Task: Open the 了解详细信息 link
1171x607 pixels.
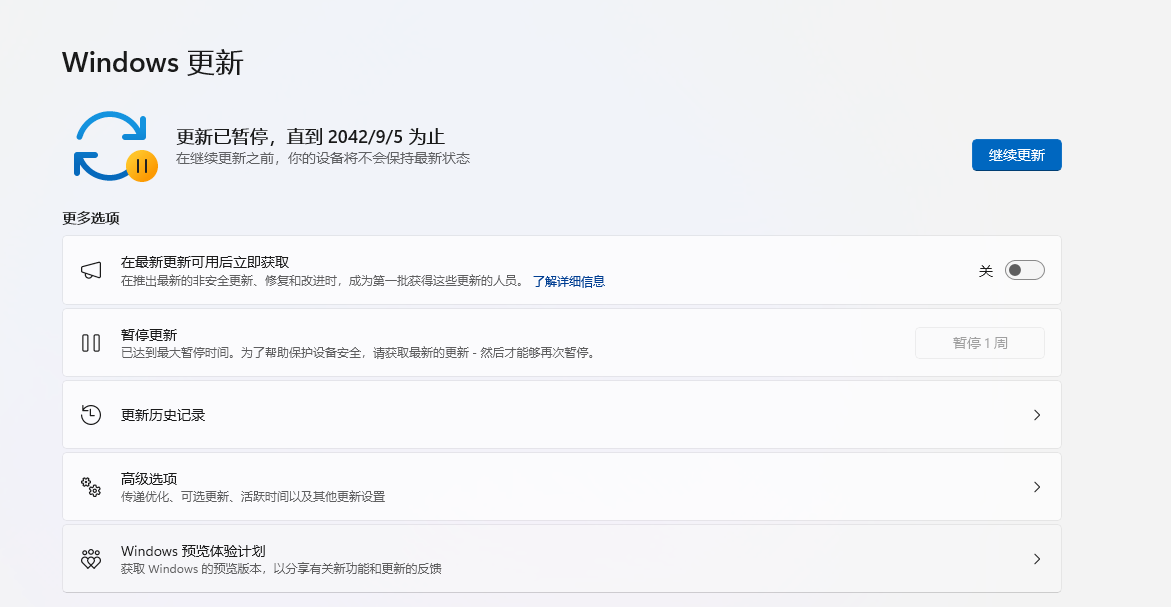Action: coord(568,281)
